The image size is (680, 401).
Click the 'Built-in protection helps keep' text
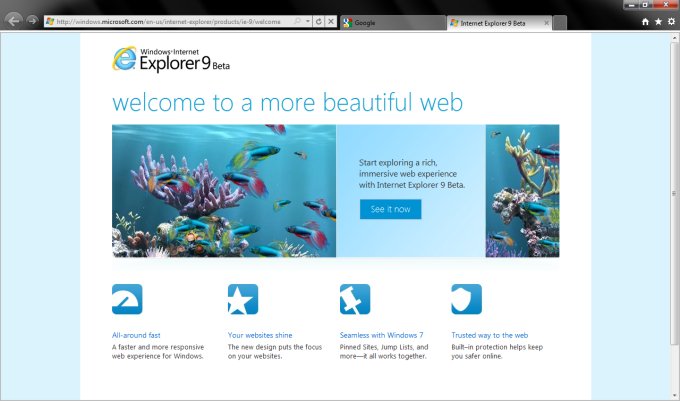[x=497, y=352]
